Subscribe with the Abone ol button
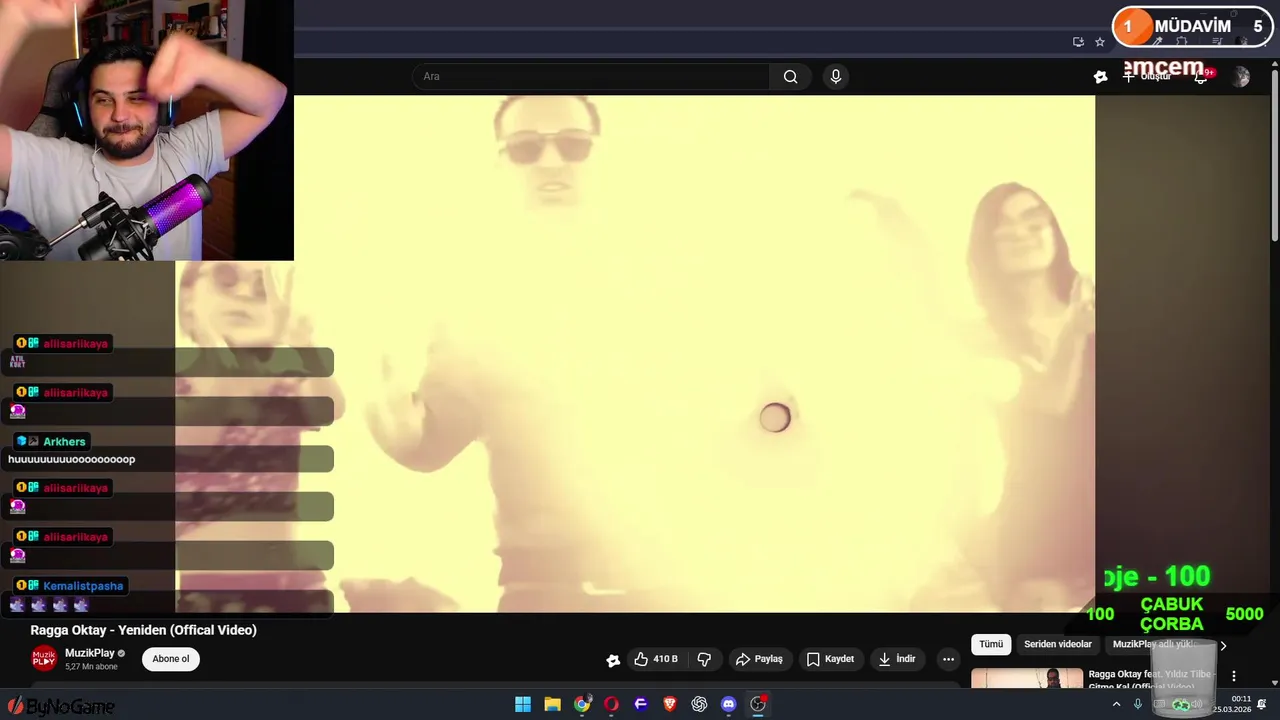This screenshot has width=1280, height=720. [171, 659]
